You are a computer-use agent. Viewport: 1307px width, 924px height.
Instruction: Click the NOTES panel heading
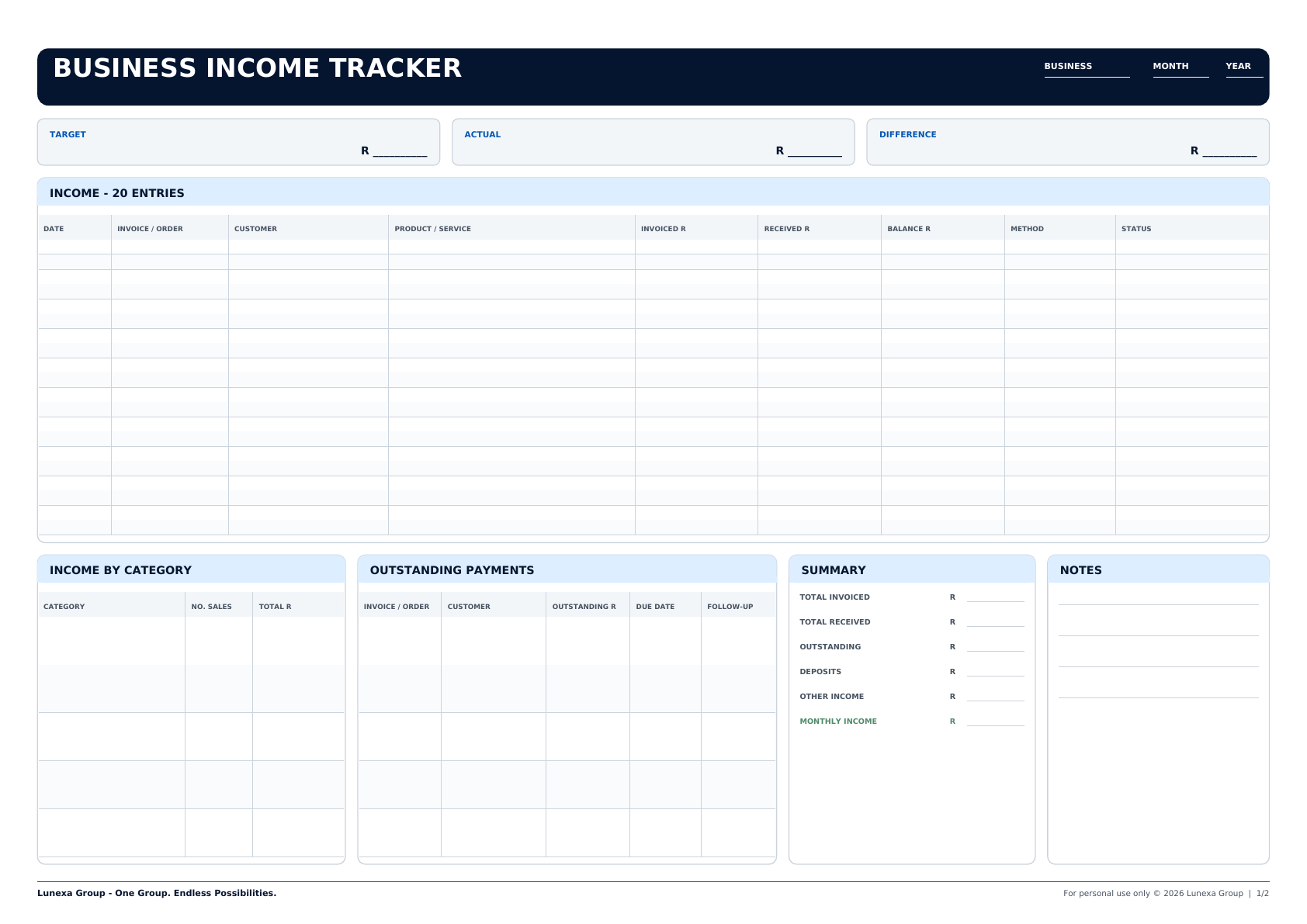(1080, 570)
